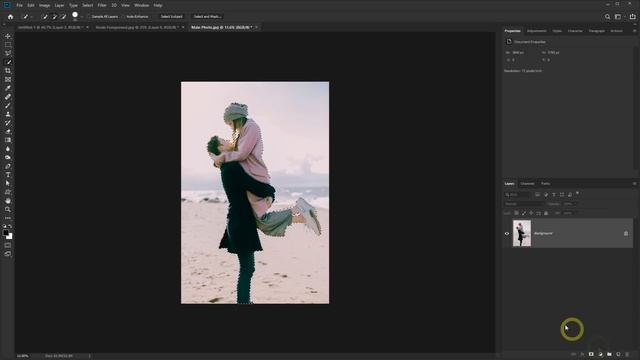The width and height of the screenshot is (640, 360).
Task: Toggle type layer filter in Layers panel
Action: coord(554,195)
